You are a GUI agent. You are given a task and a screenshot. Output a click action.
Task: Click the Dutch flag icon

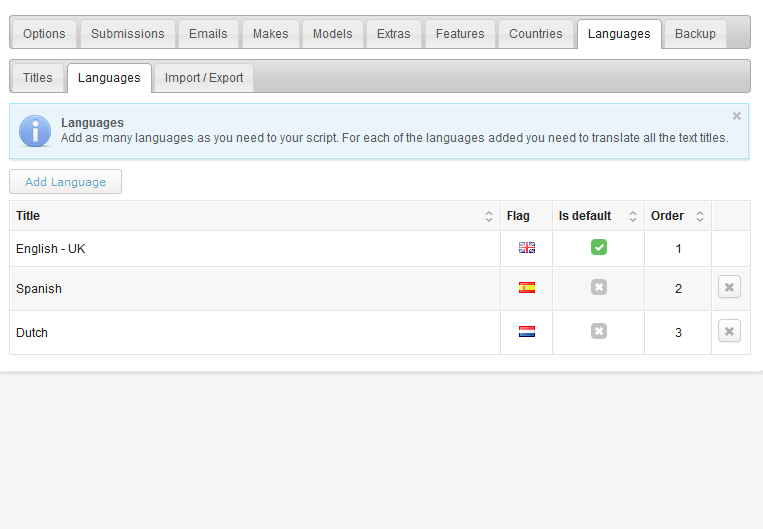click(527, 331)
